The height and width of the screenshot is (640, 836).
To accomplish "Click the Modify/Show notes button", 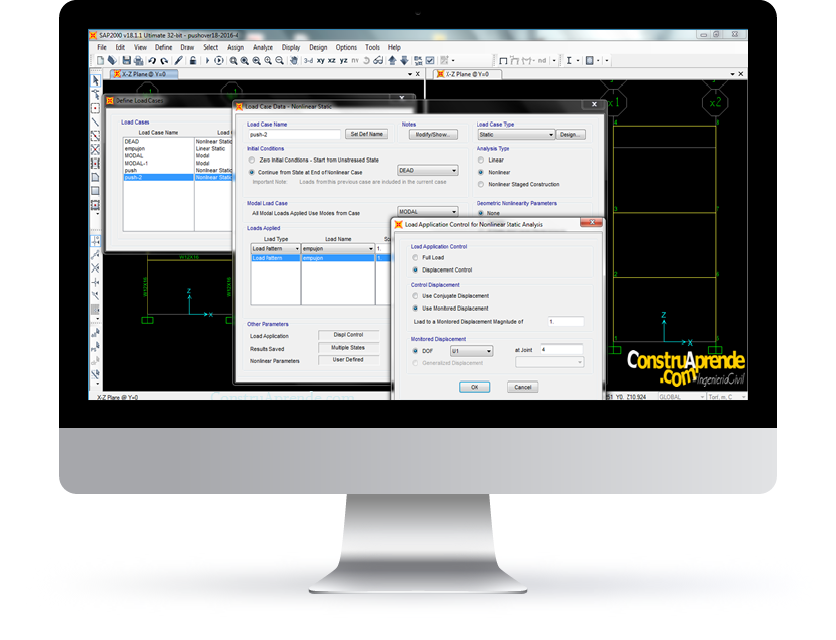I will (433, 135).
